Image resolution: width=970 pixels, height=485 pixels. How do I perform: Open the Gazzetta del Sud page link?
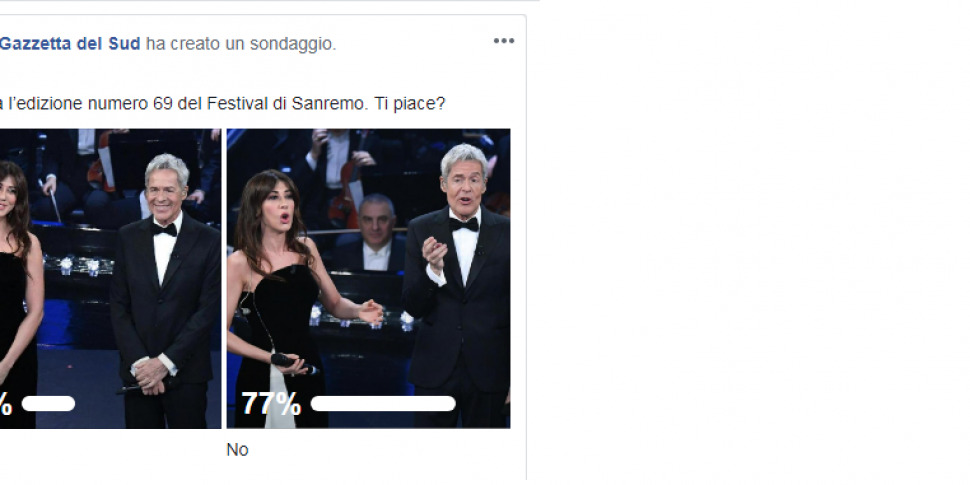70,44
